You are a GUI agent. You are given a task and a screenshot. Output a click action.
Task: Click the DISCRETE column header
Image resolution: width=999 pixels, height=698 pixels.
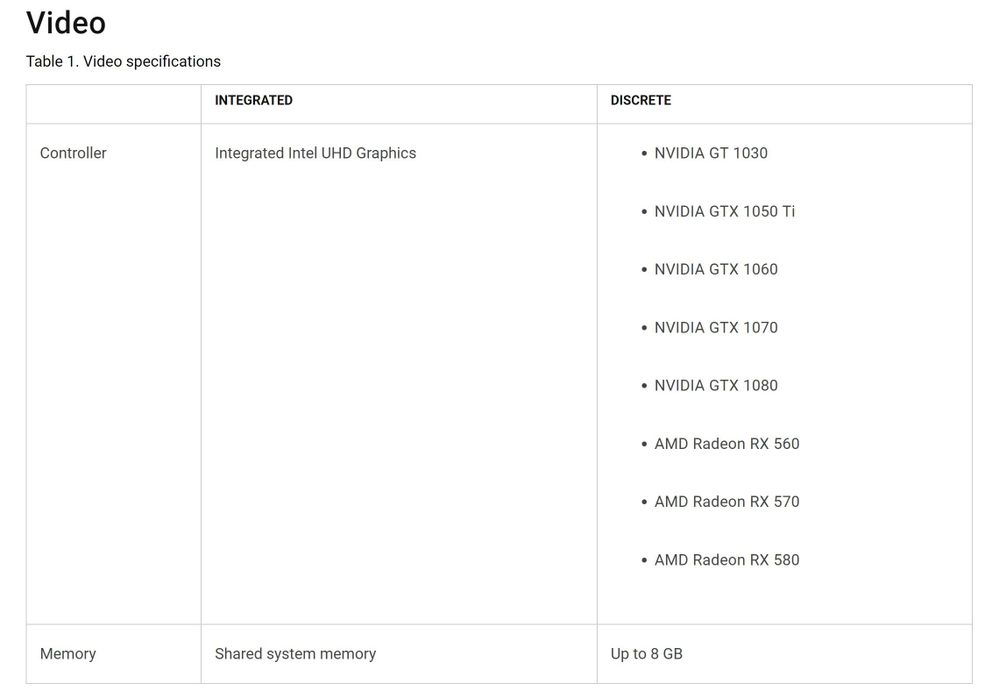pos(640,101)
